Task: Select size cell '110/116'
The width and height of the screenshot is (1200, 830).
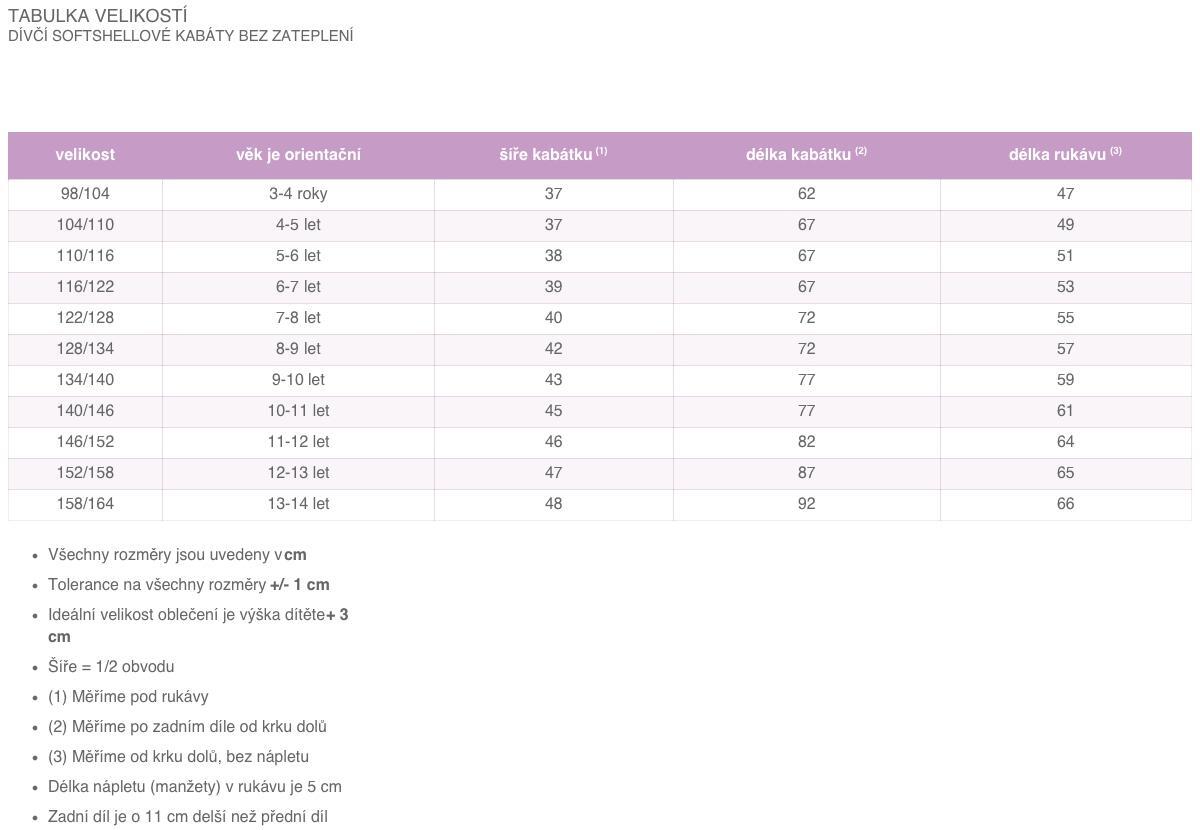Action: click(x=85, y=256)
